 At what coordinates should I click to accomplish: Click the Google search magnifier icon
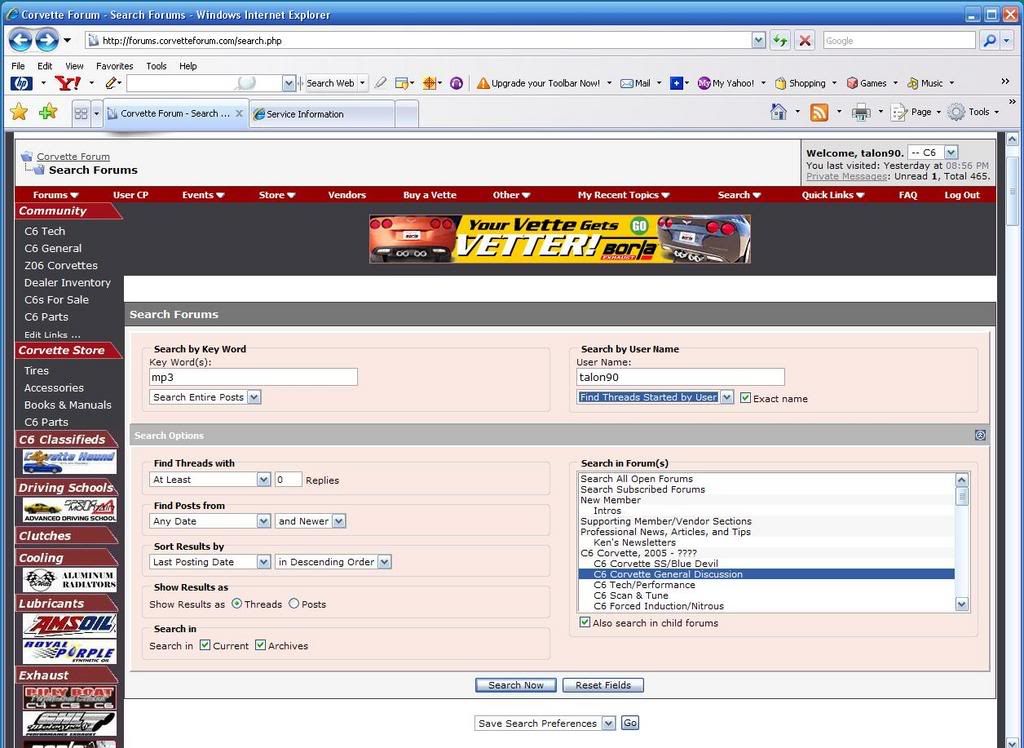click(990, 41)
